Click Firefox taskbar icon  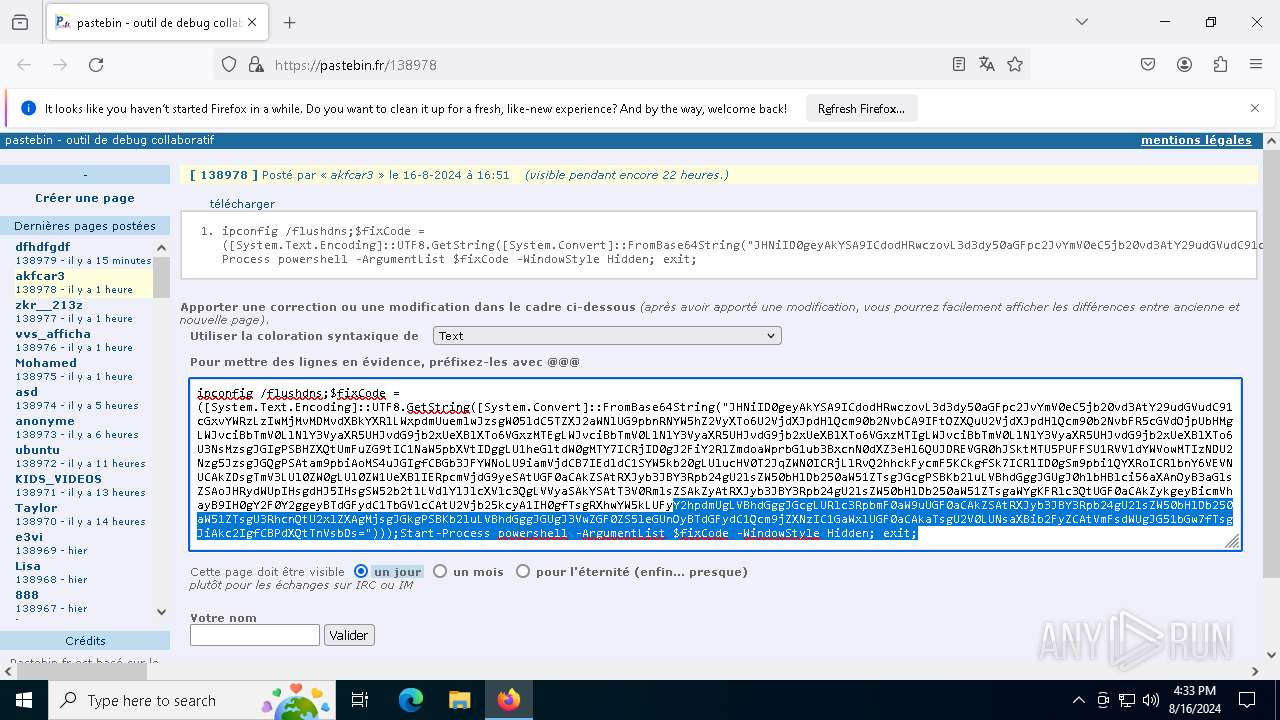coord(508,700)
